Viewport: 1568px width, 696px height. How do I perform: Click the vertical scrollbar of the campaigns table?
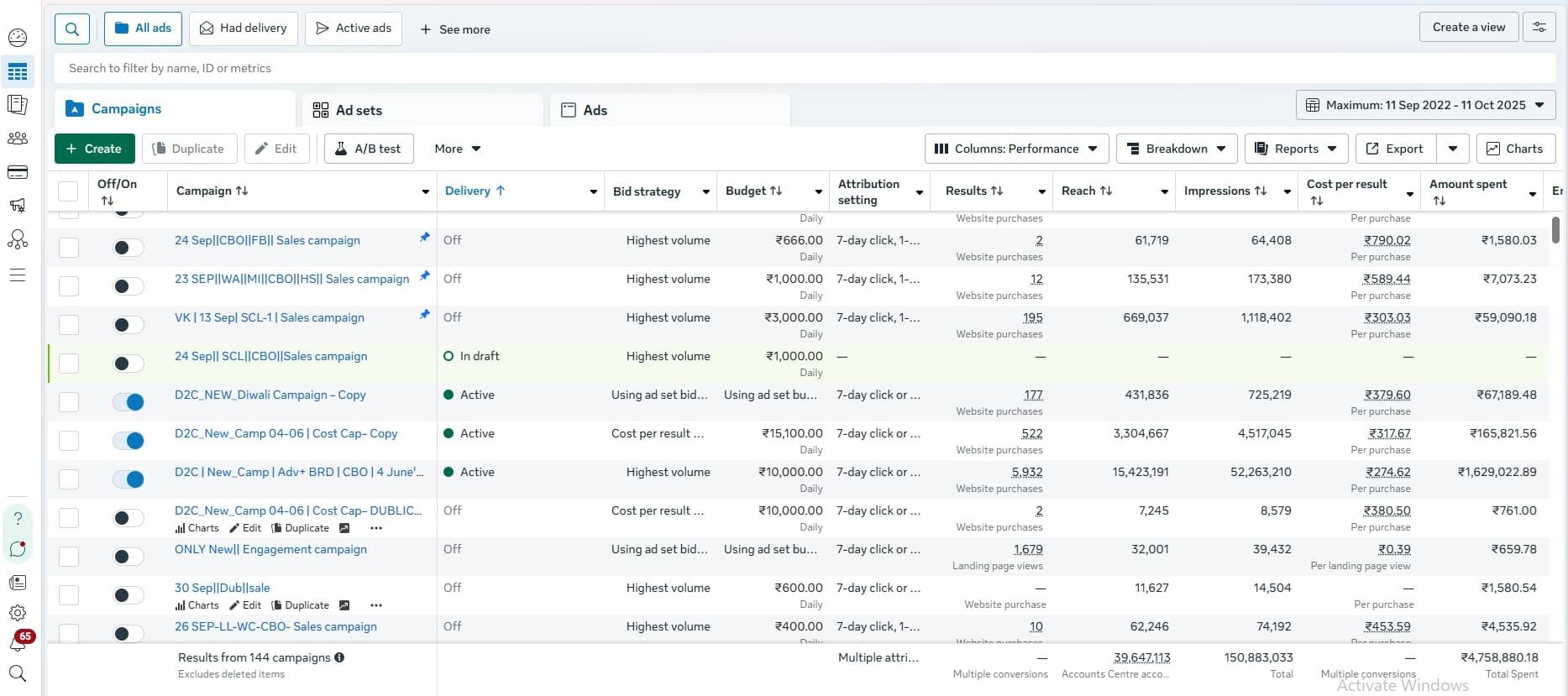[1555, 229]
